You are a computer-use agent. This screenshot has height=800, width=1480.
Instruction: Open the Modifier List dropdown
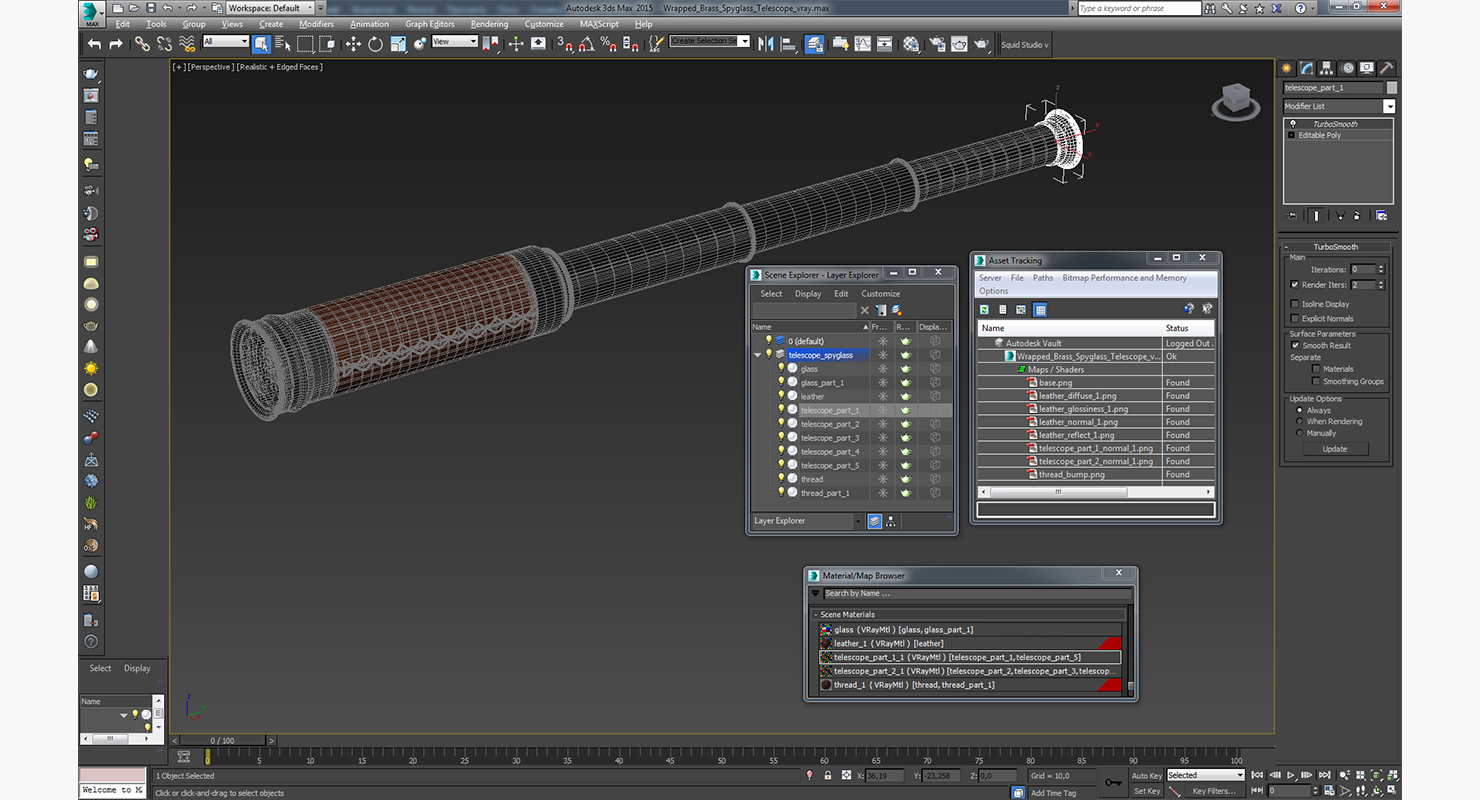coord(1389,106)
